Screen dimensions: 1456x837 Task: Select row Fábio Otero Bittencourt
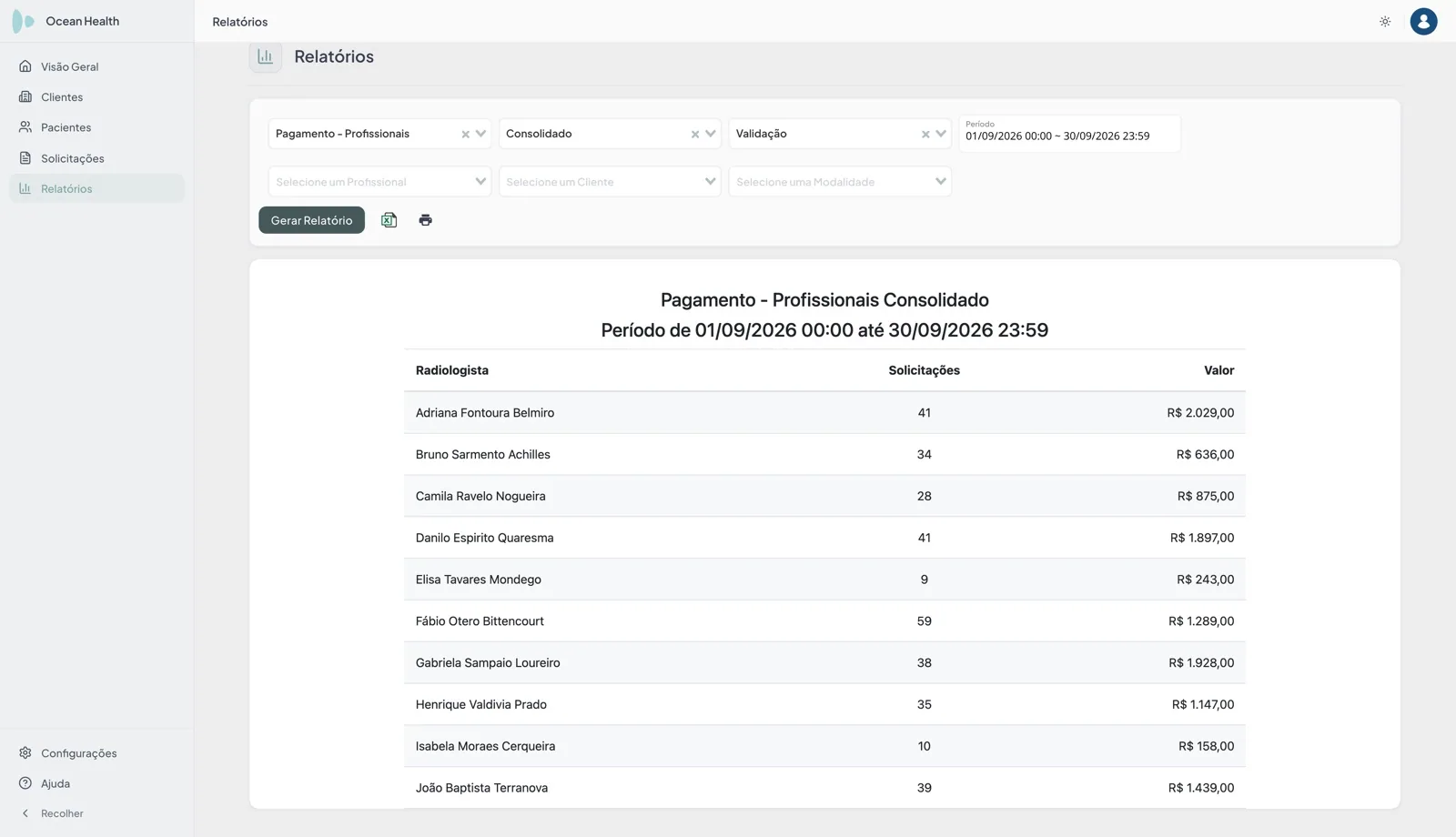coord(824,621)
